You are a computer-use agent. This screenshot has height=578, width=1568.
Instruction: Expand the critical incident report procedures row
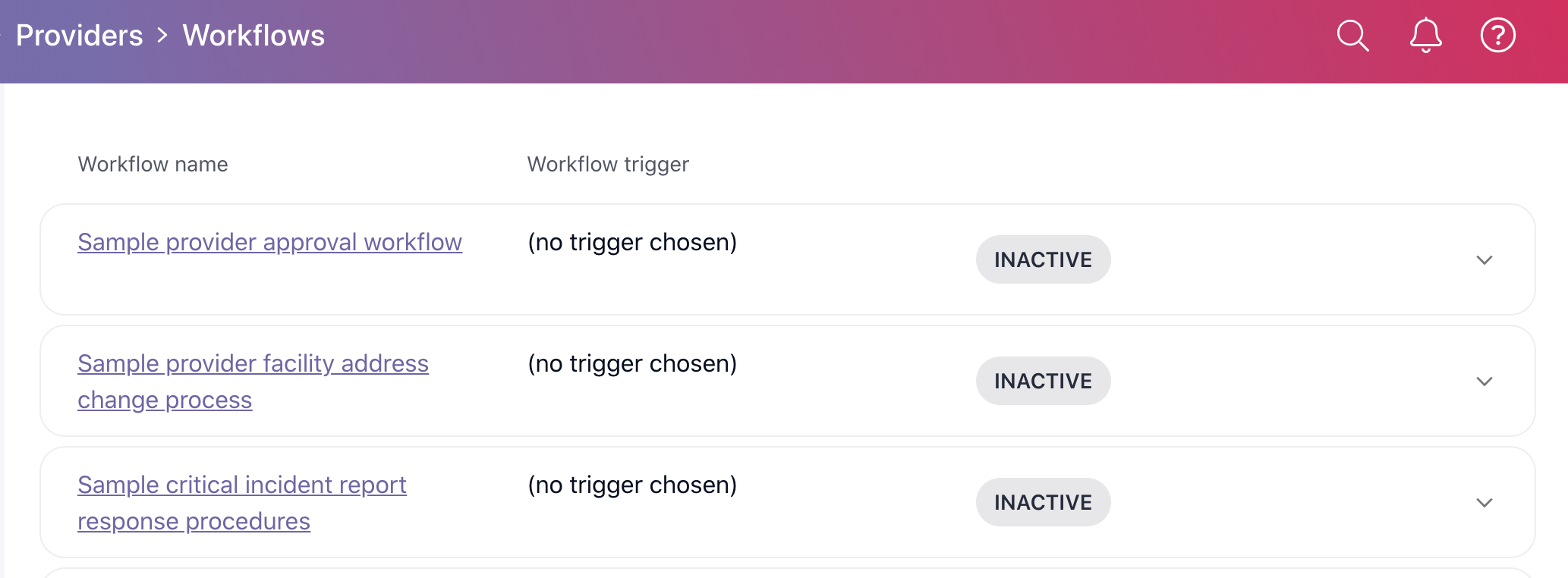1484,503
